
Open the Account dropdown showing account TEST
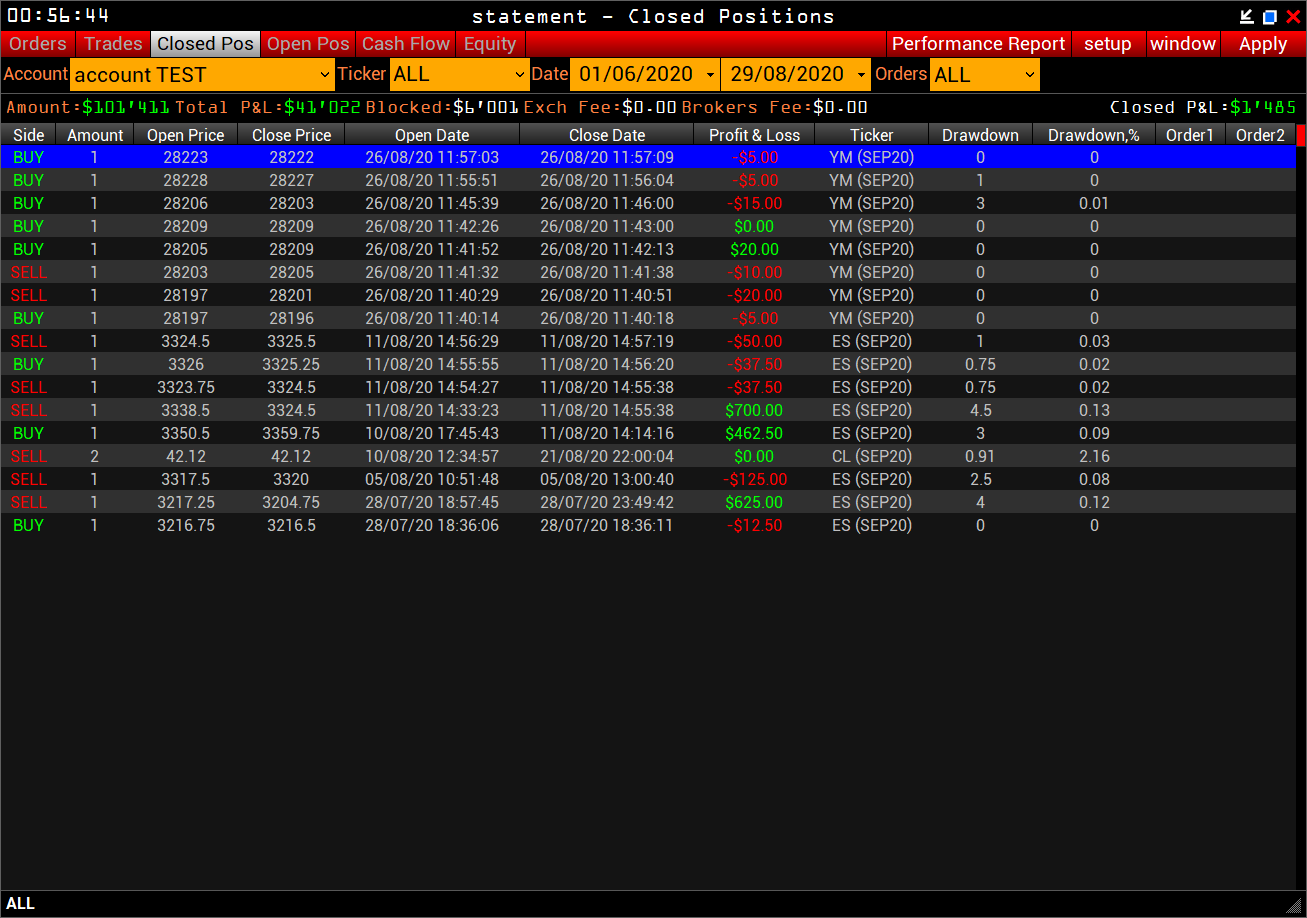point(202,75)
